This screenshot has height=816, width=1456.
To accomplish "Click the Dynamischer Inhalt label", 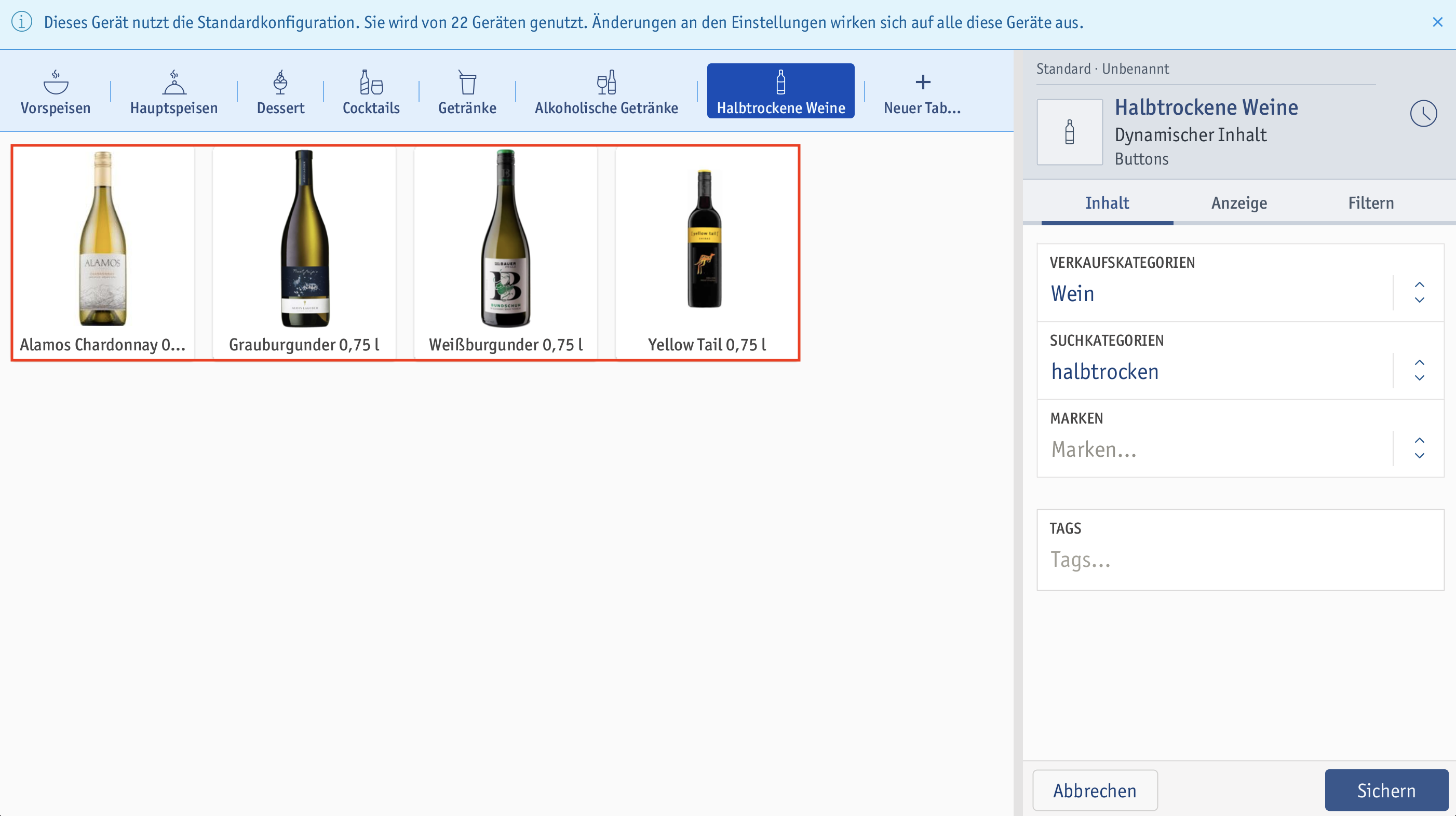I will (x=1190, y=135).
